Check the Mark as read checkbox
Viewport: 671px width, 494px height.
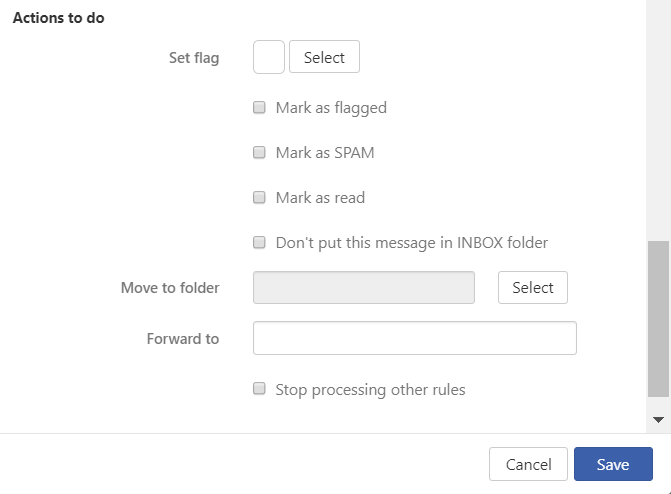click(259, 197)
